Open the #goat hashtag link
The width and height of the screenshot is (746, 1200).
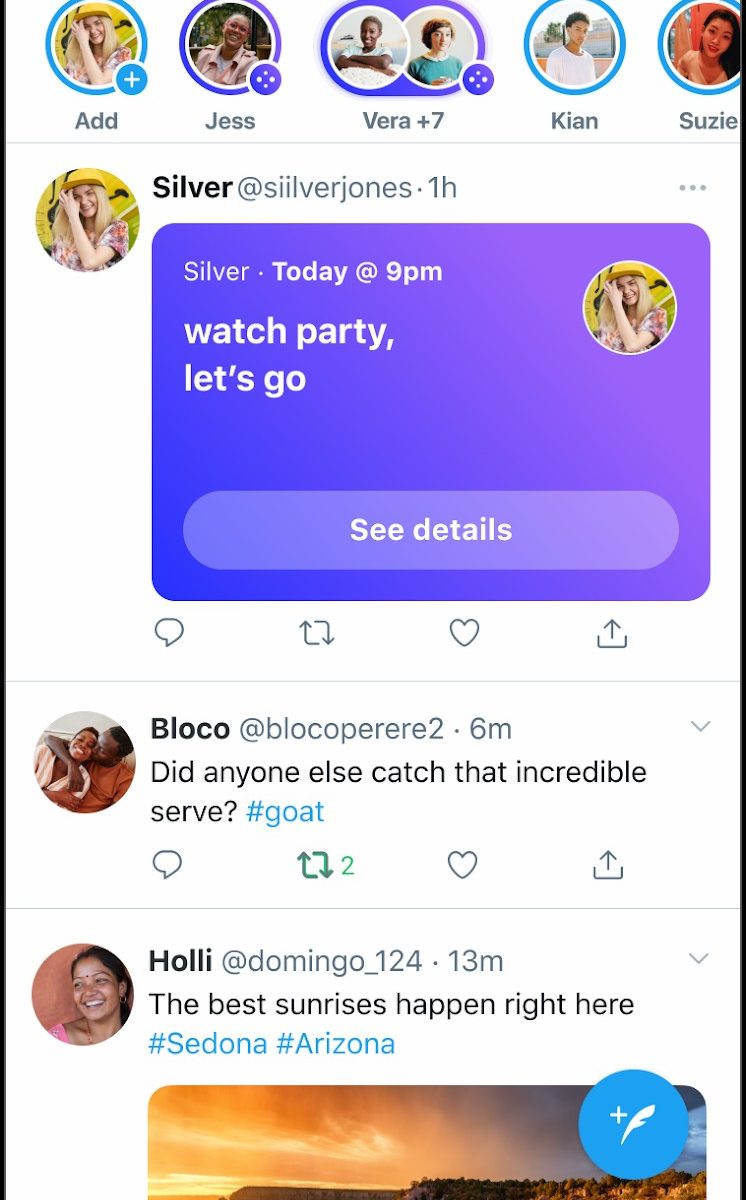(285, 811)
